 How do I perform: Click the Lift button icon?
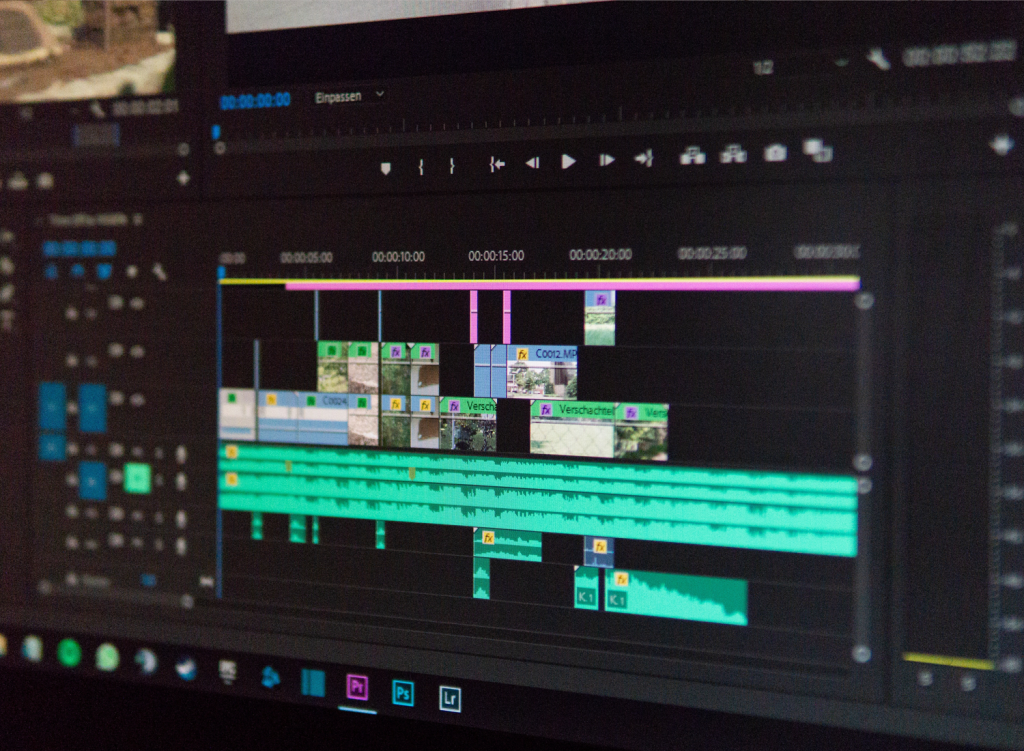(x=692, y=155)
